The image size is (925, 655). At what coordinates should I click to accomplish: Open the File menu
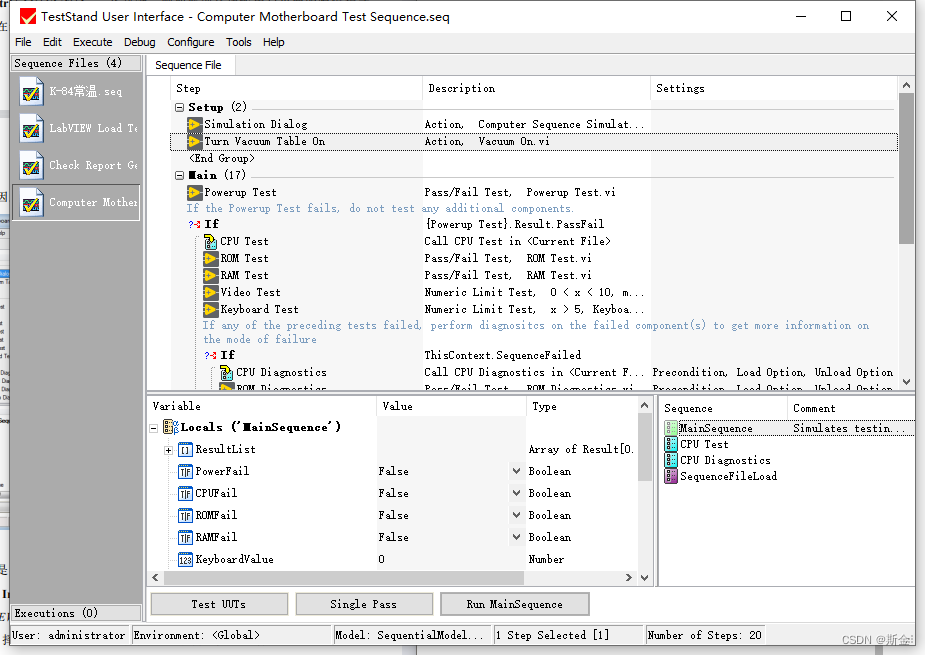[x=23, y=42]
